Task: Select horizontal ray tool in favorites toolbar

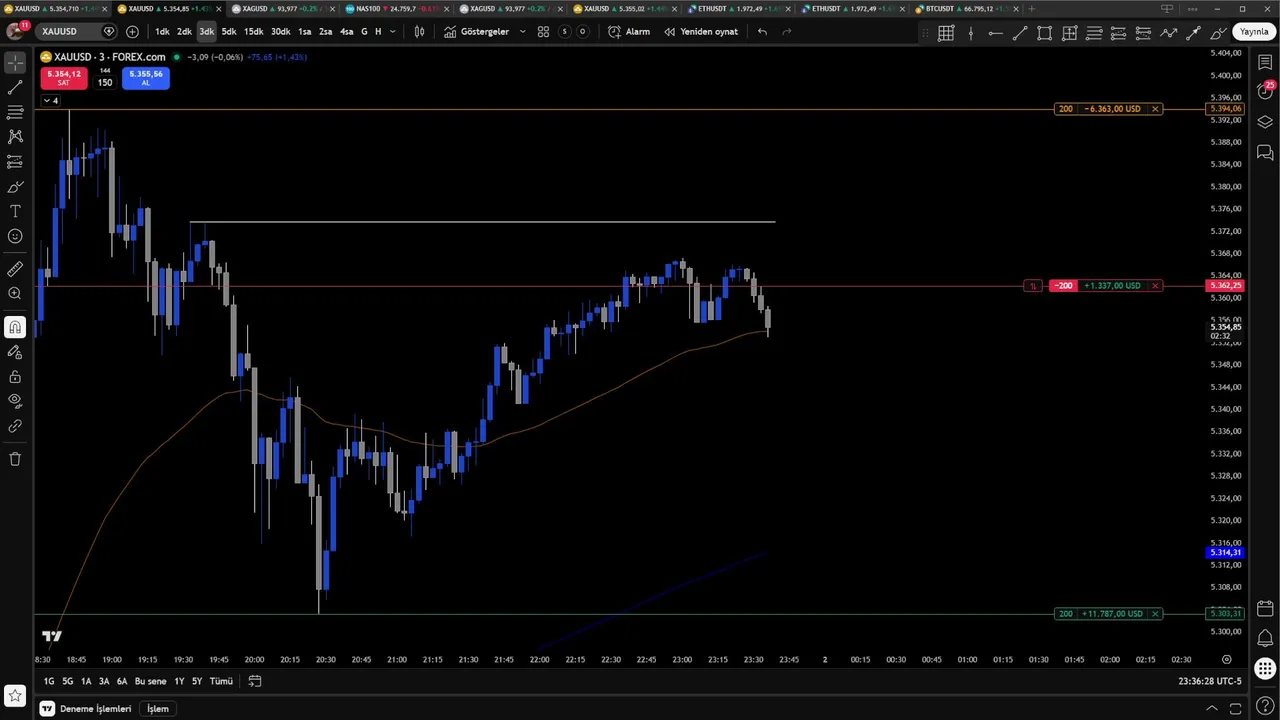Action: [995, 33]
